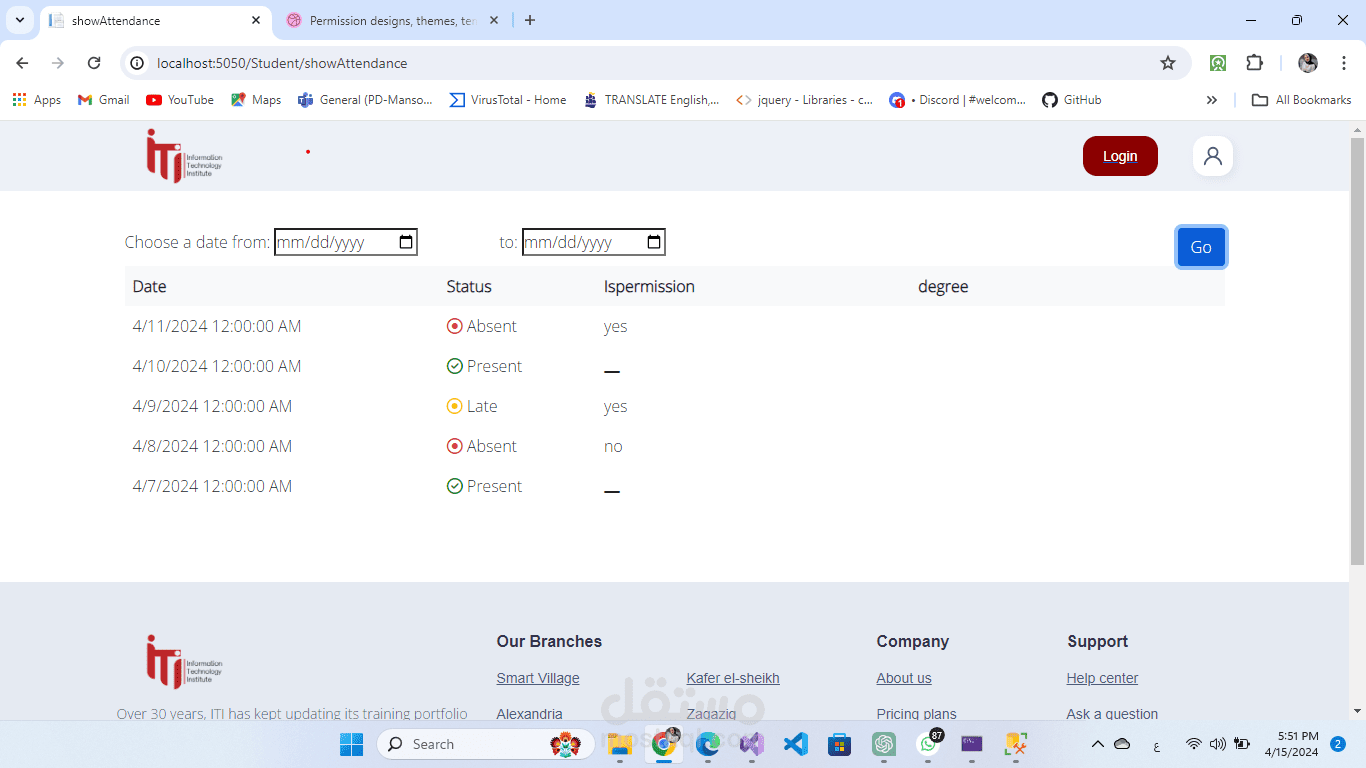Viewport: 1366px width, 768px height.
Task: Click the Go button
Action: click(1201, 247)
